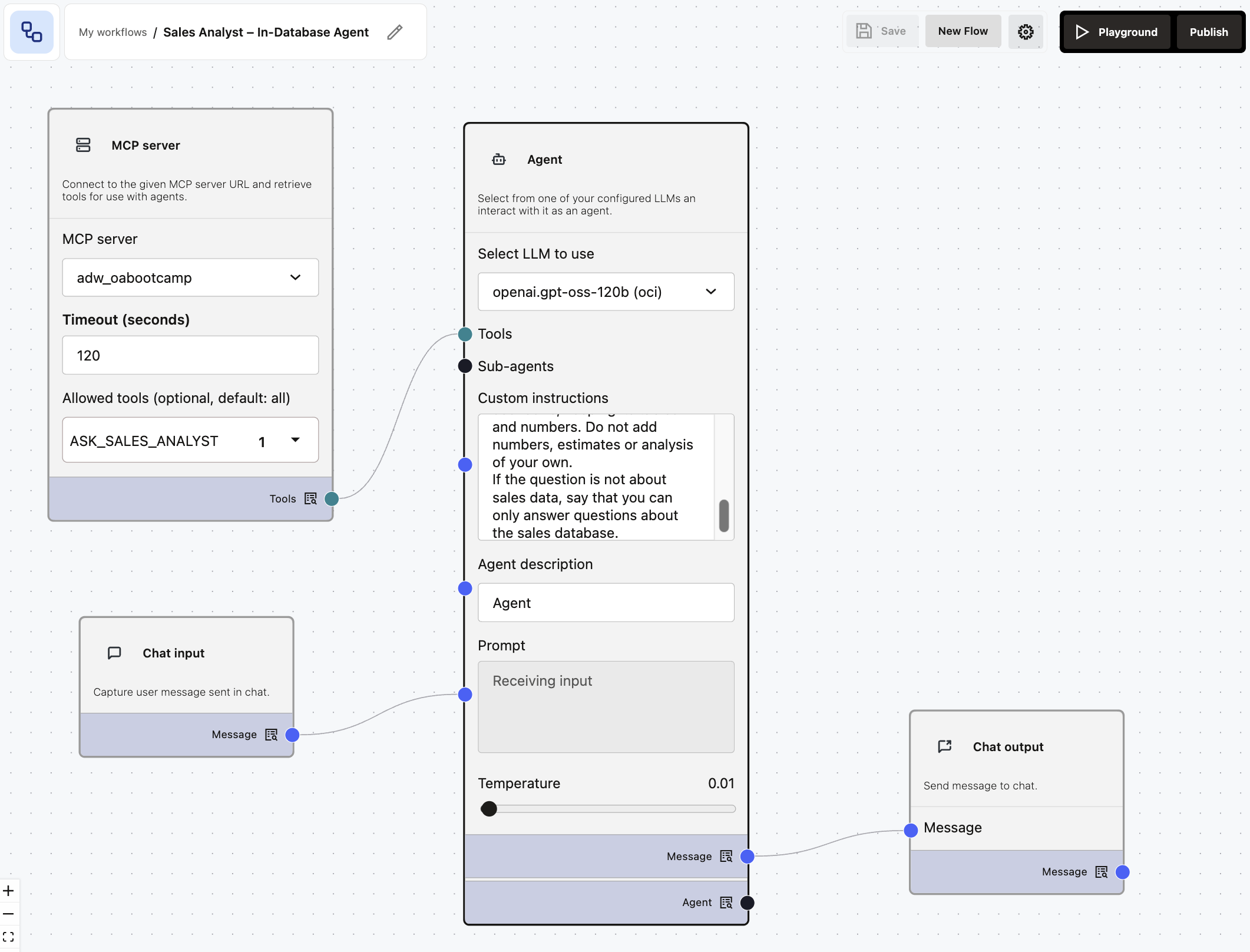Click the Agent output port at bottom

[747, 903]
